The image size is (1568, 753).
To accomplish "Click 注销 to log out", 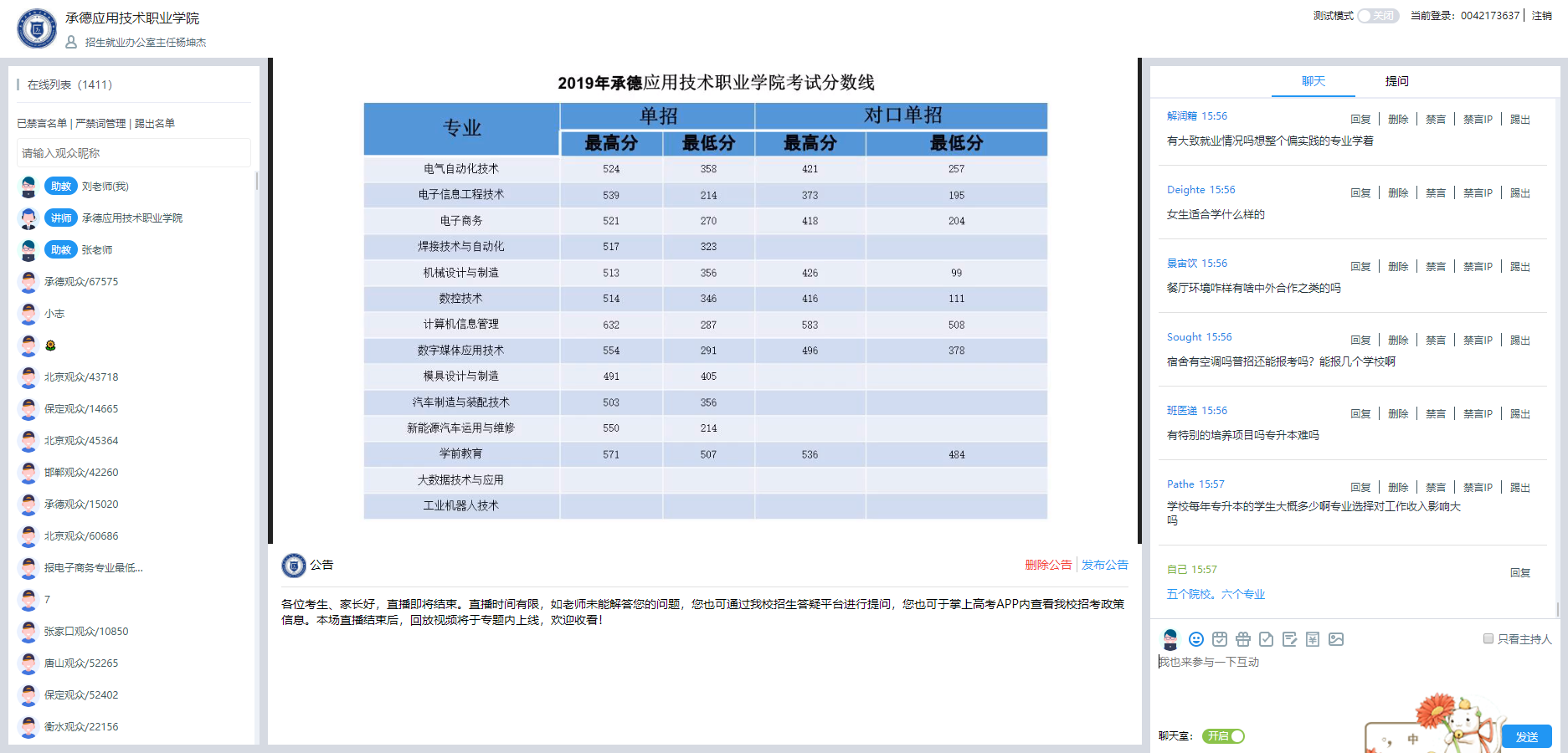I will 1542,16.
